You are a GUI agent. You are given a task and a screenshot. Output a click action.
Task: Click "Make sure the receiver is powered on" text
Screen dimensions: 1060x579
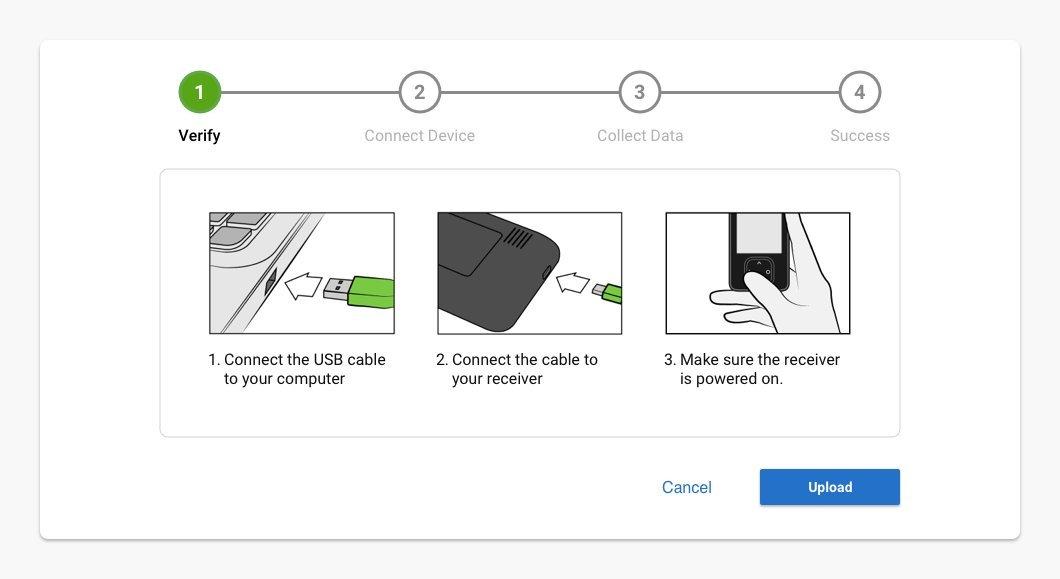(752, 369)
